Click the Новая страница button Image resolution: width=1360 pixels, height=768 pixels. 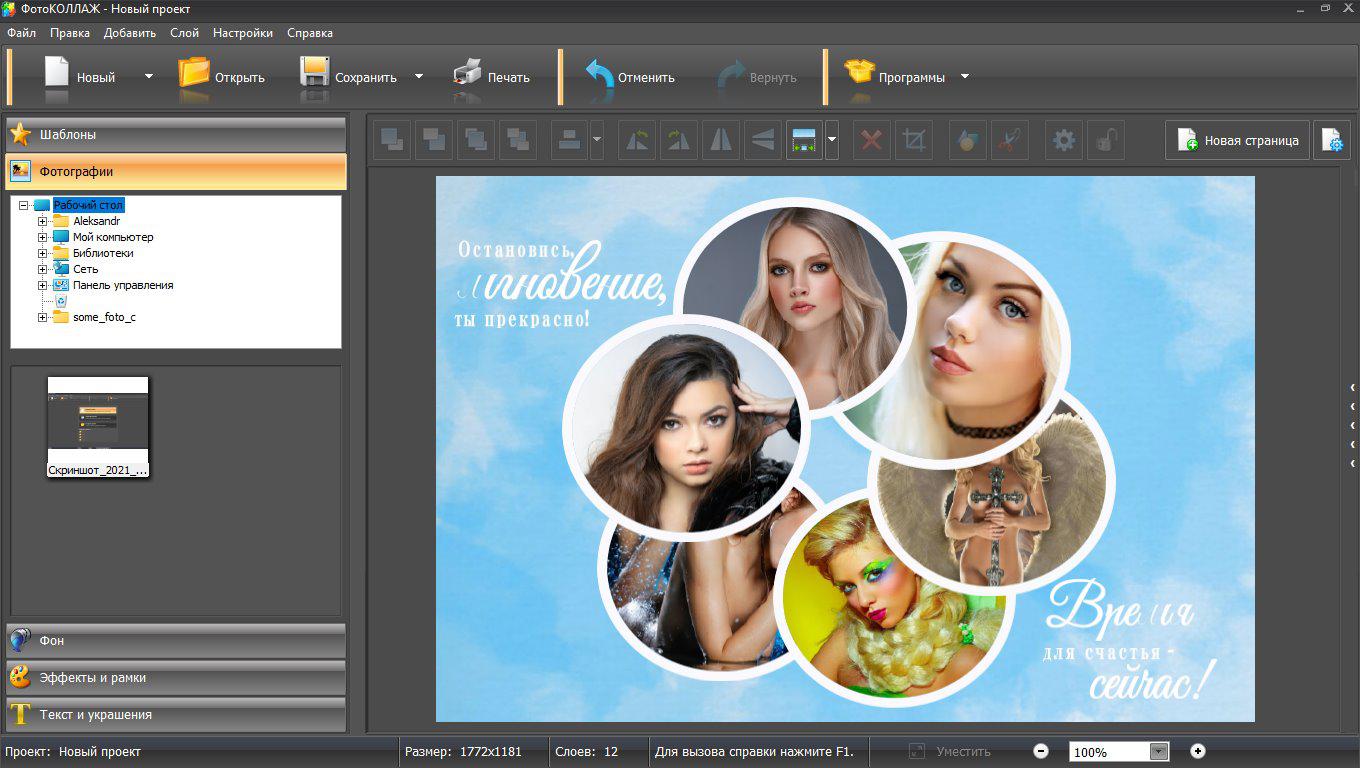coord(1237,141)
